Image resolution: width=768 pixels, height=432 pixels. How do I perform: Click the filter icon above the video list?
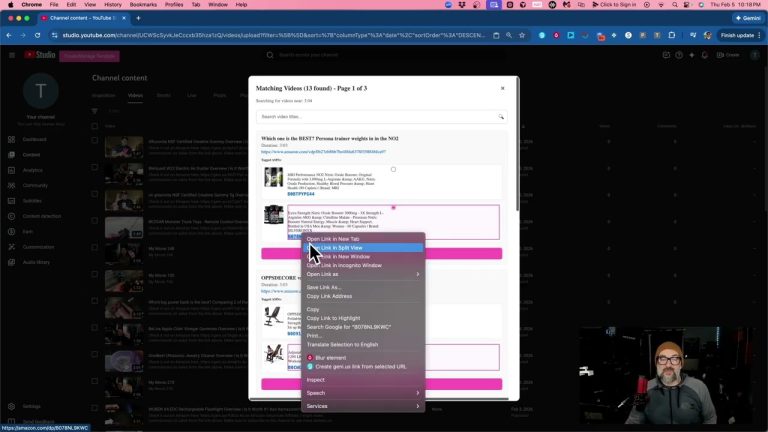coord(95,111)
